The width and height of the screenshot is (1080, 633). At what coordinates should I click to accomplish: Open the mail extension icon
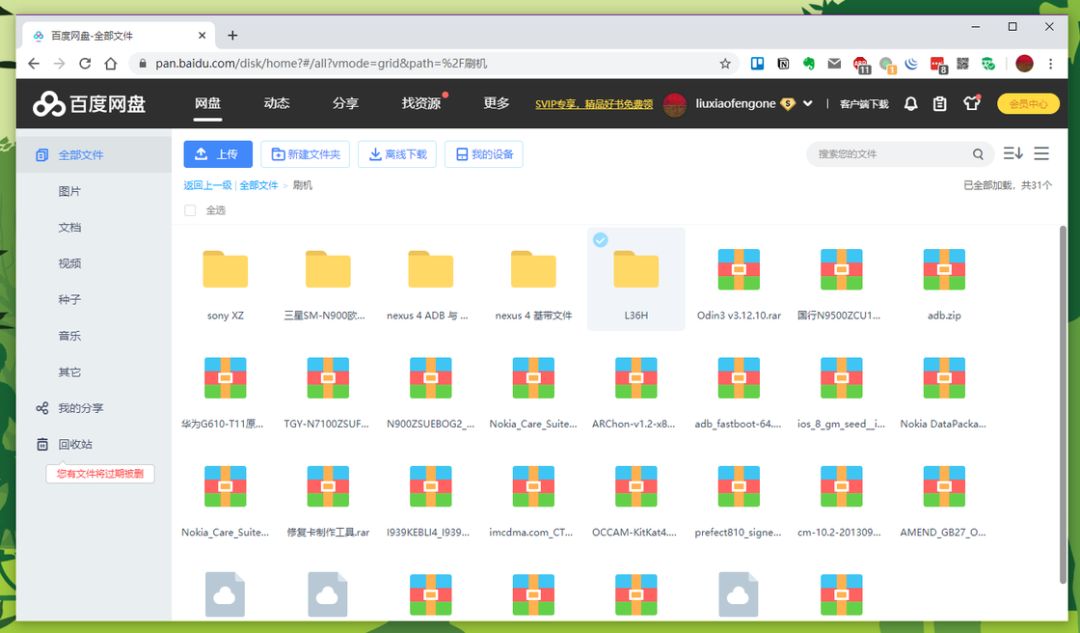(x=834, y=63)
